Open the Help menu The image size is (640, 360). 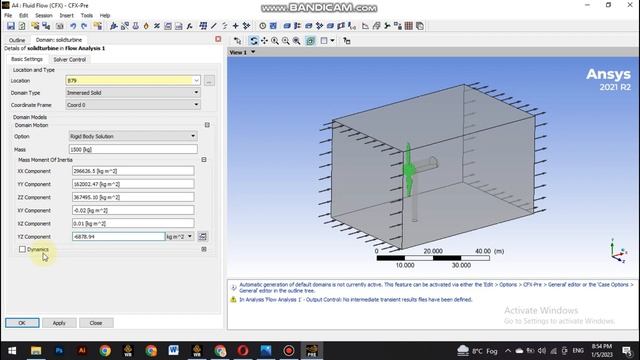pos(105,16)
